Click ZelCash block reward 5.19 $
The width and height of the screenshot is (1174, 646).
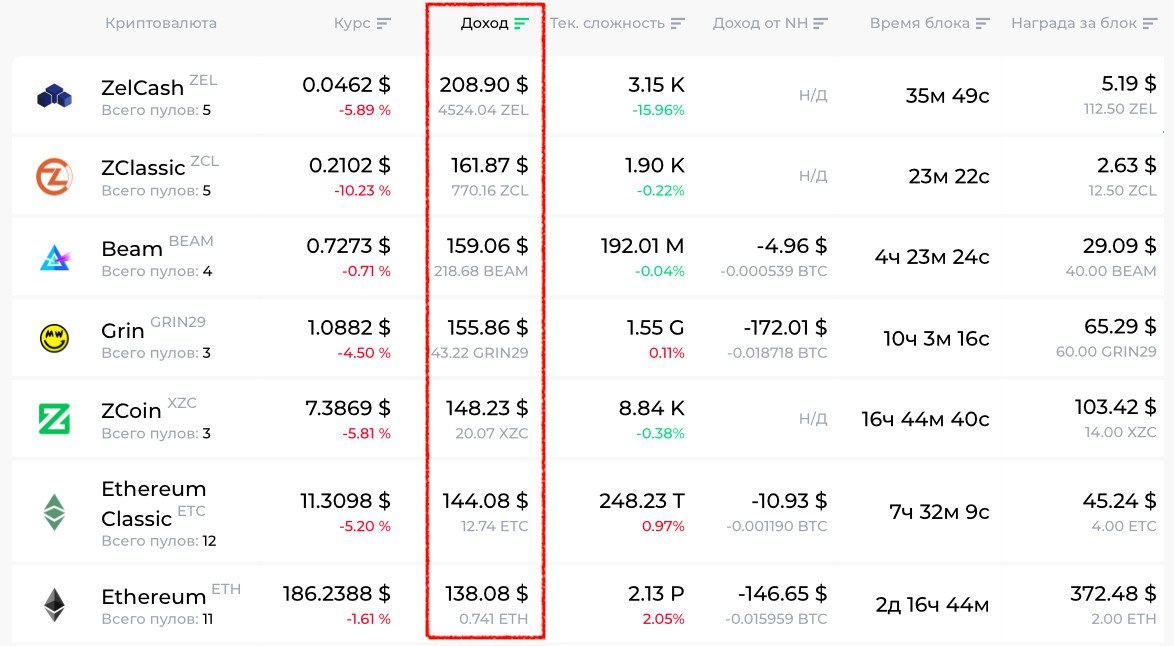[x=1129, y=83]
